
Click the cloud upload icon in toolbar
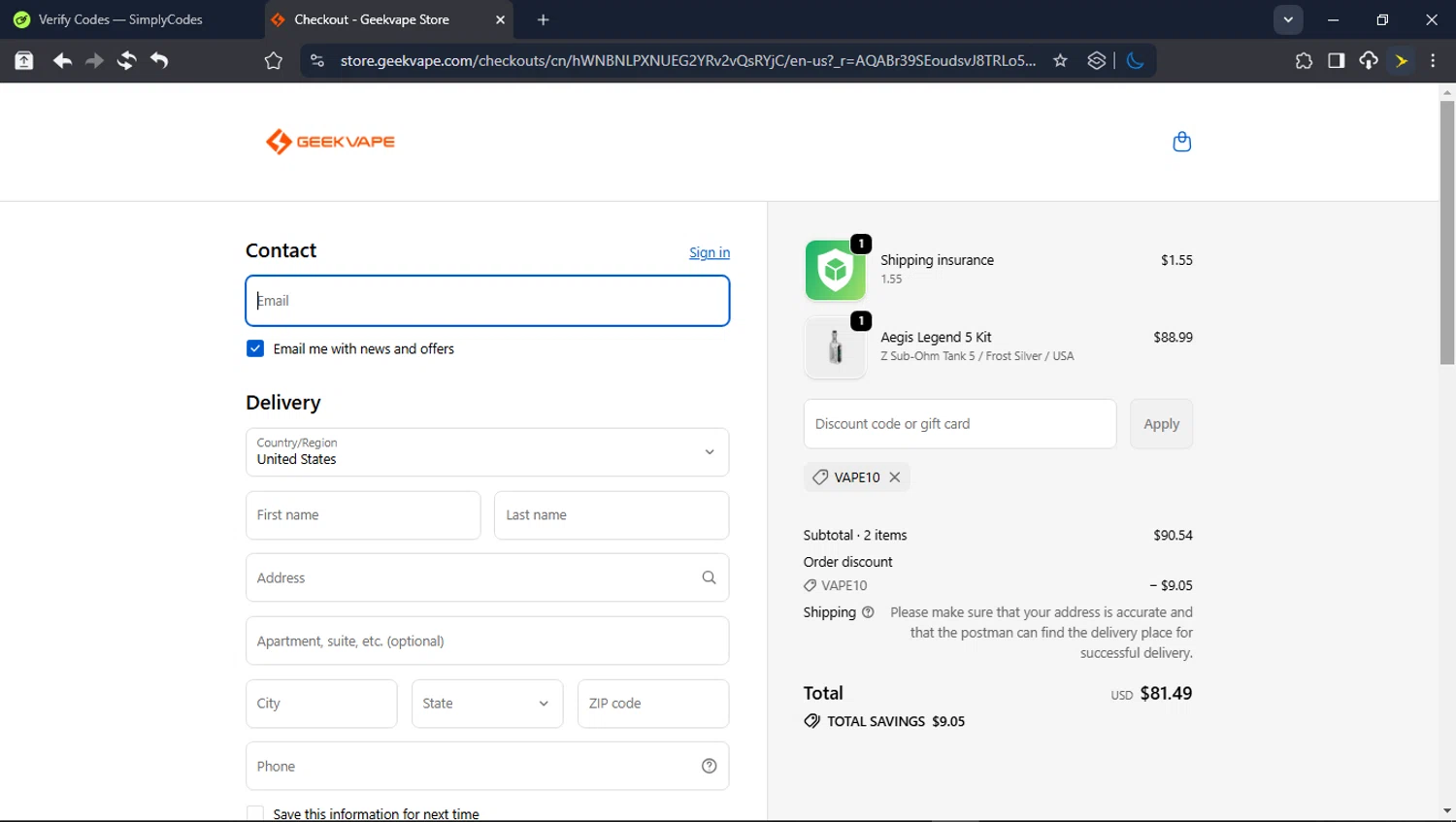(1369, 61)
